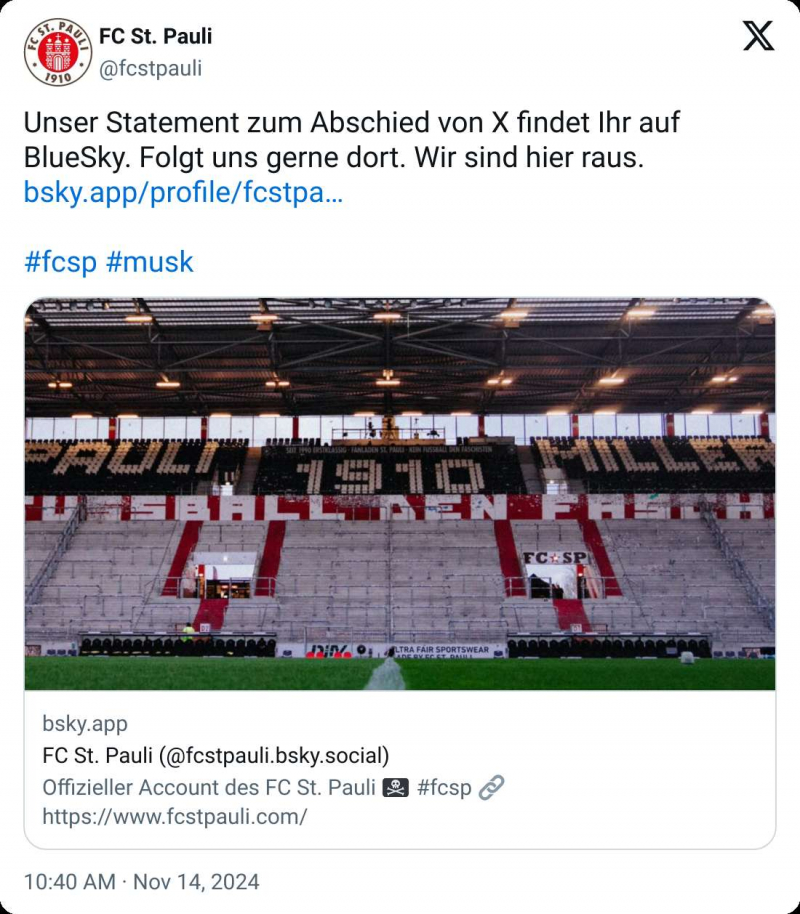The width and height of the screenshot is (800, 914).
Task: Open the FC St. Pauli display name
Action: click(x=155, y=37)
